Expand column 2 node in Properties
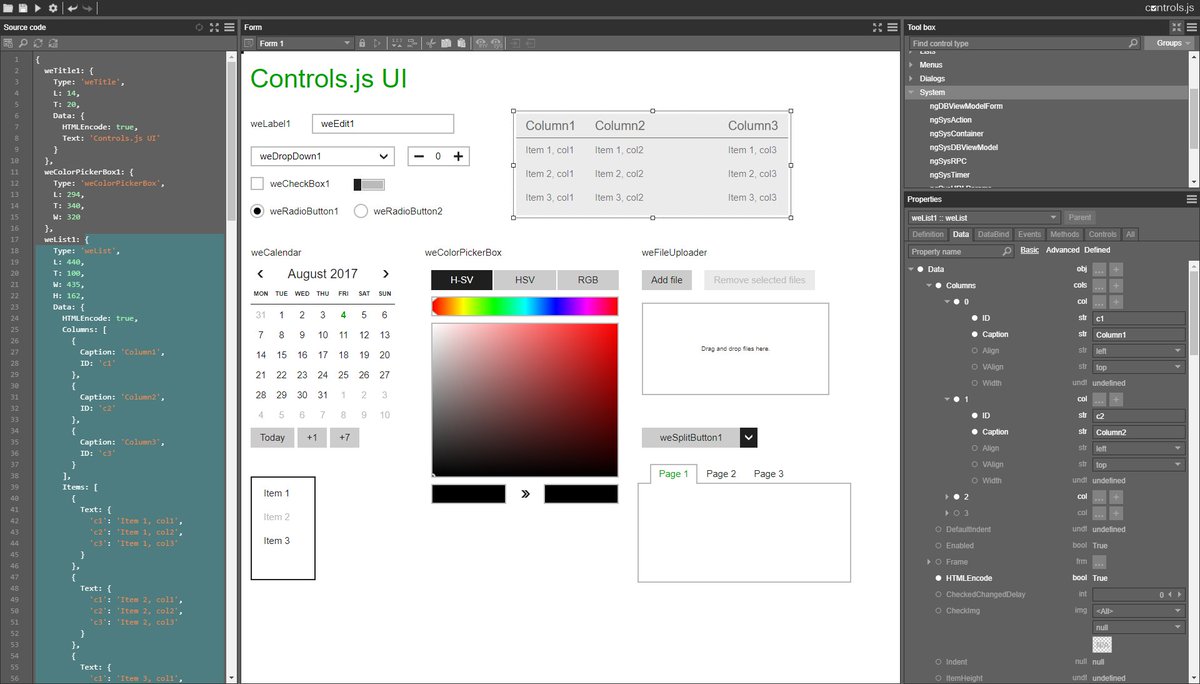 coord(947,496)
